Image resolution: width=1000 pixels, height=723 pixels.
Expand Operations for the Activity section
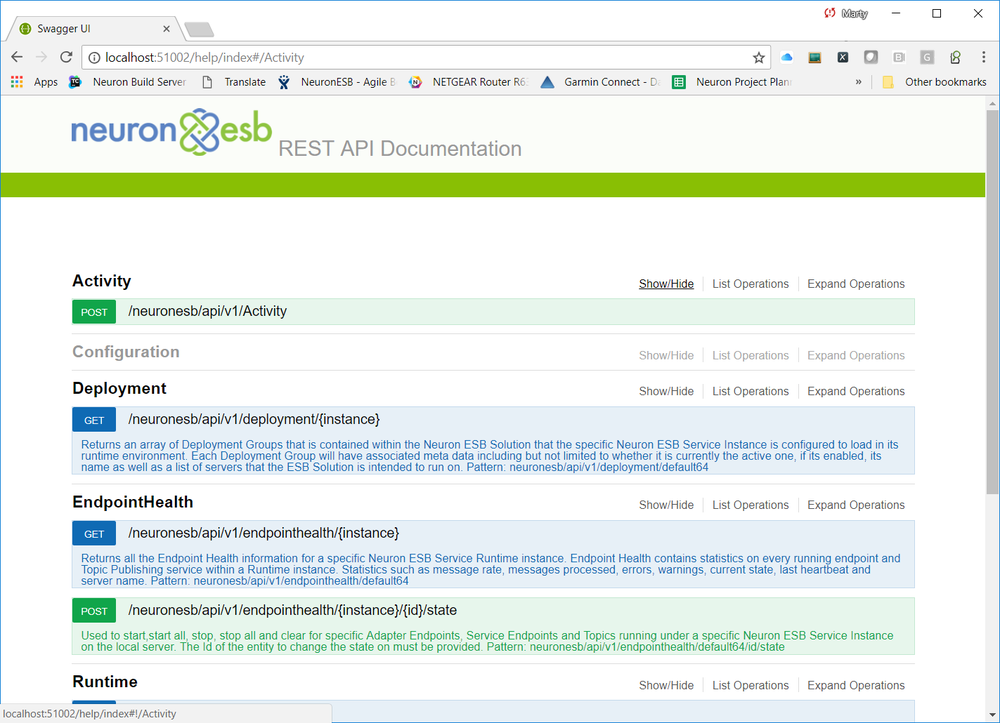(856, 284)
